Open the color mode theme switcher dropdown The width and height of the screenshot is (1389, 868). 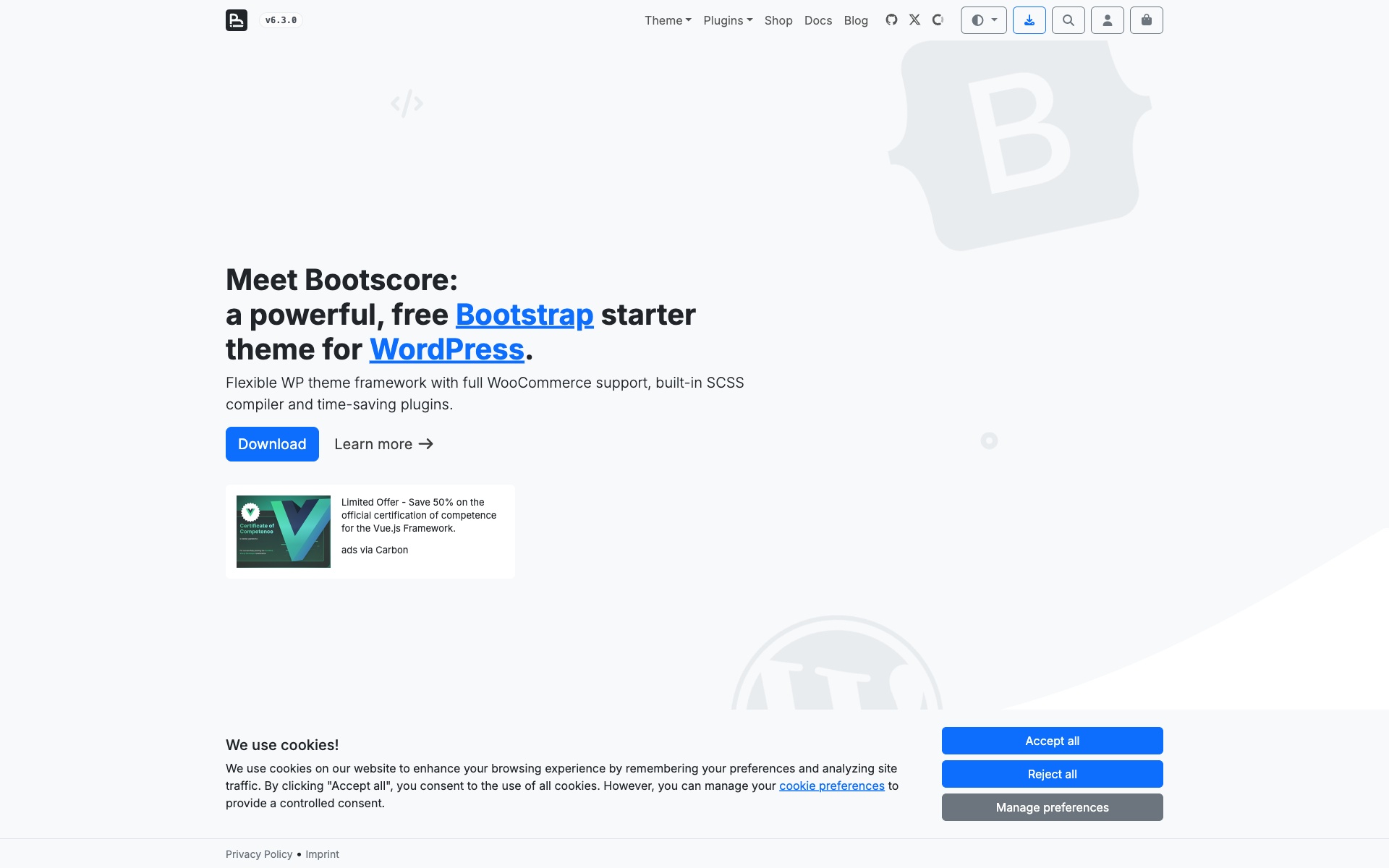tap(983, 20)
